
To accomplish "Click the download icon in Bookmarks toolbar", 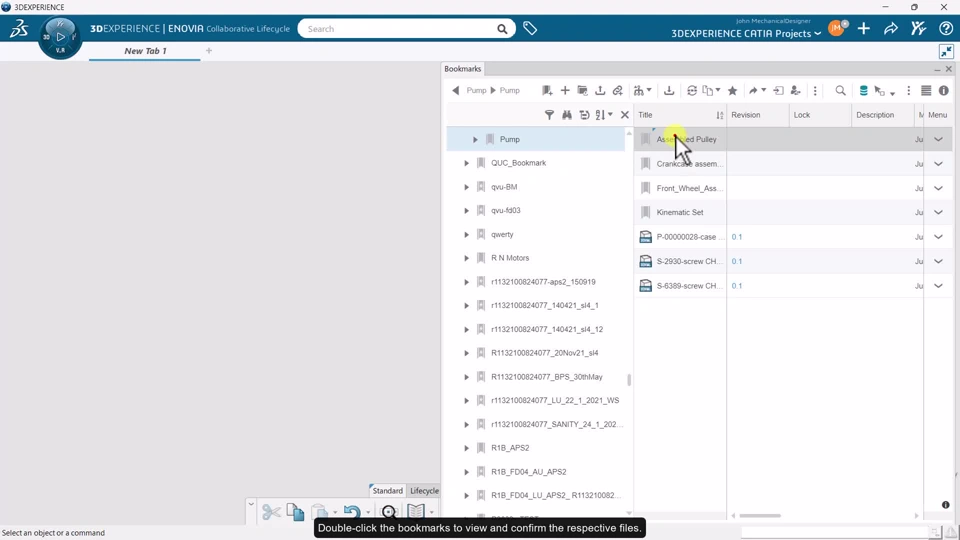I will coord(669,91).
